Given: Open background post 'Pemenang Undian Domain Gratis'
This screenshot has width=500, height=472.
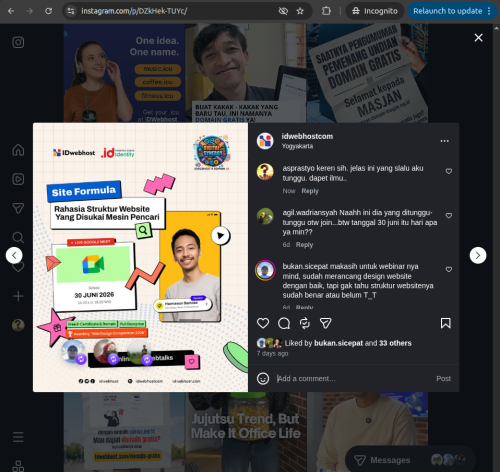Looking at the screenshot, I should tap(367, 73).
